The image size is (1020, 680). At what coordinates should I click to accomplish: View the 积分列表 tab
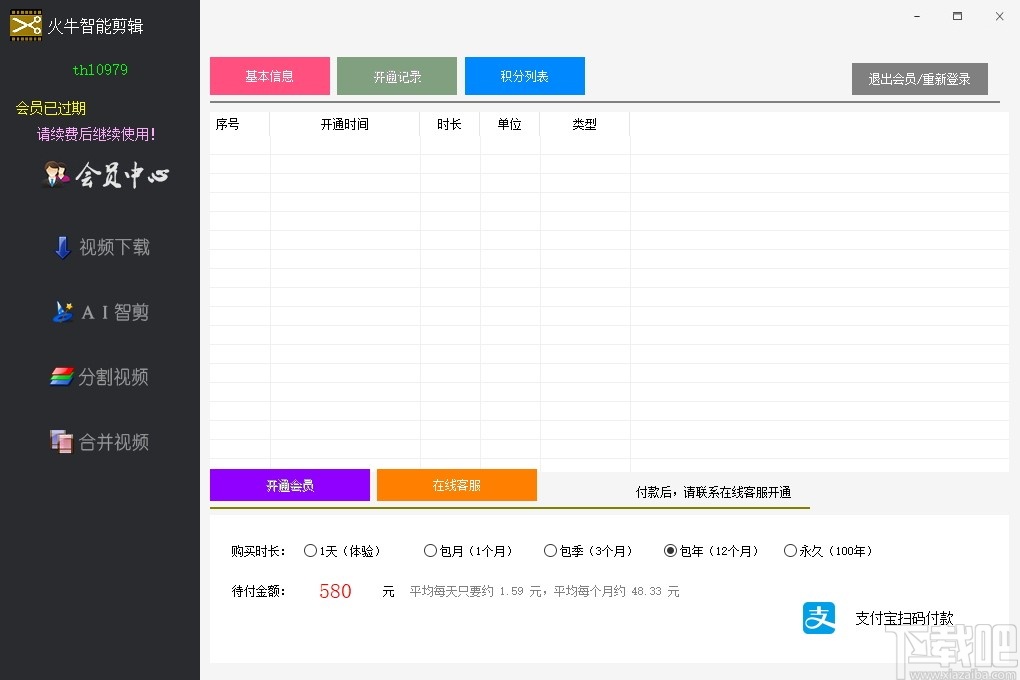coord(524,75)
